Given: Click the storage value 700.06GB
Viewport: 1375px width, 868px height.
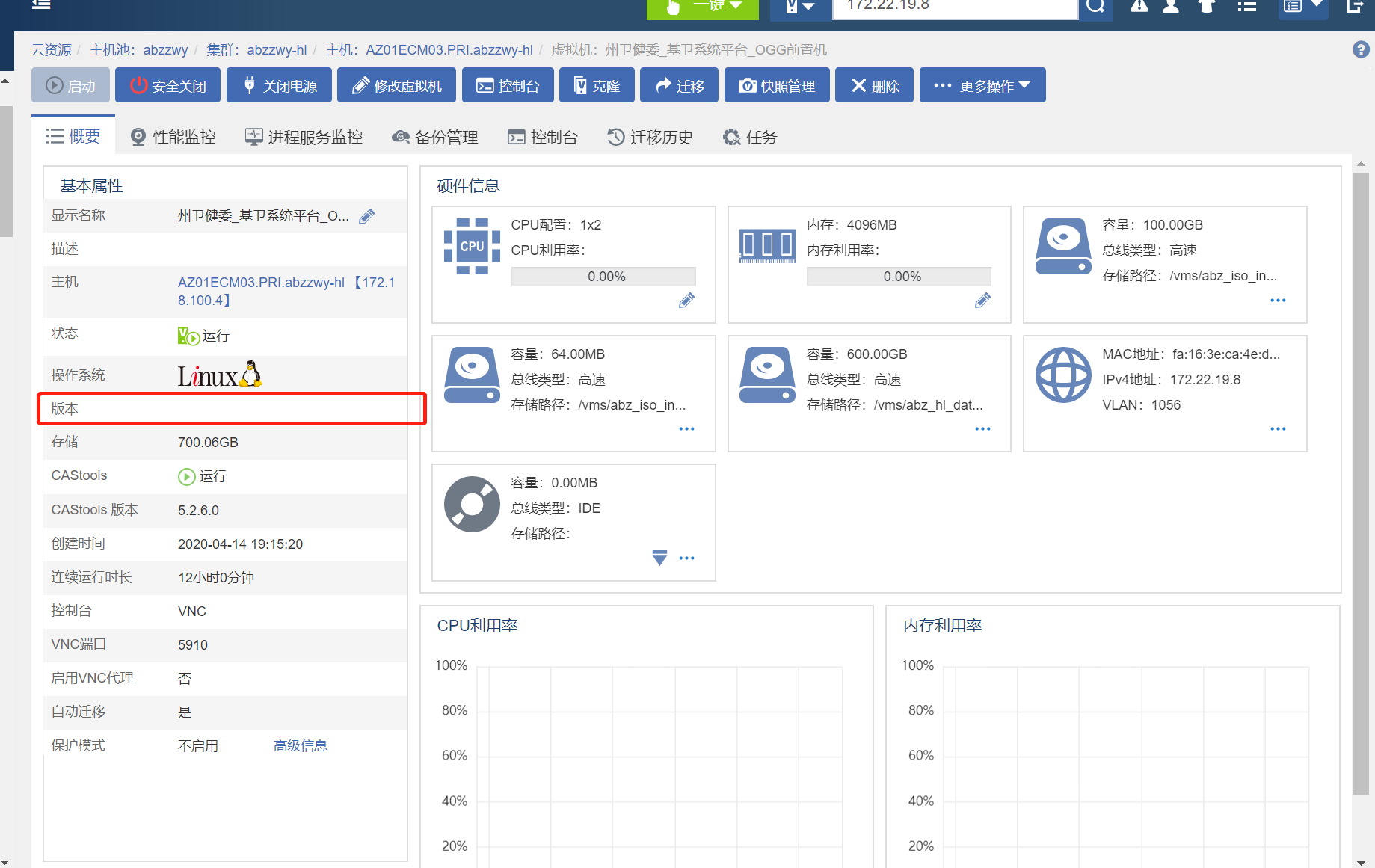Looking at the screenshot, I should click(208, 443).
